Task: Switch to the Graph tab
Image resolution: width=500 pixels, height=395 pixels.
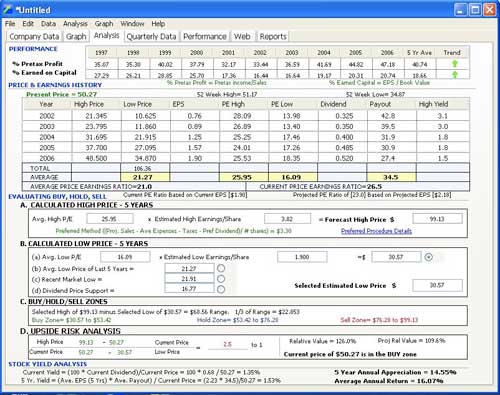Action: 76,36
